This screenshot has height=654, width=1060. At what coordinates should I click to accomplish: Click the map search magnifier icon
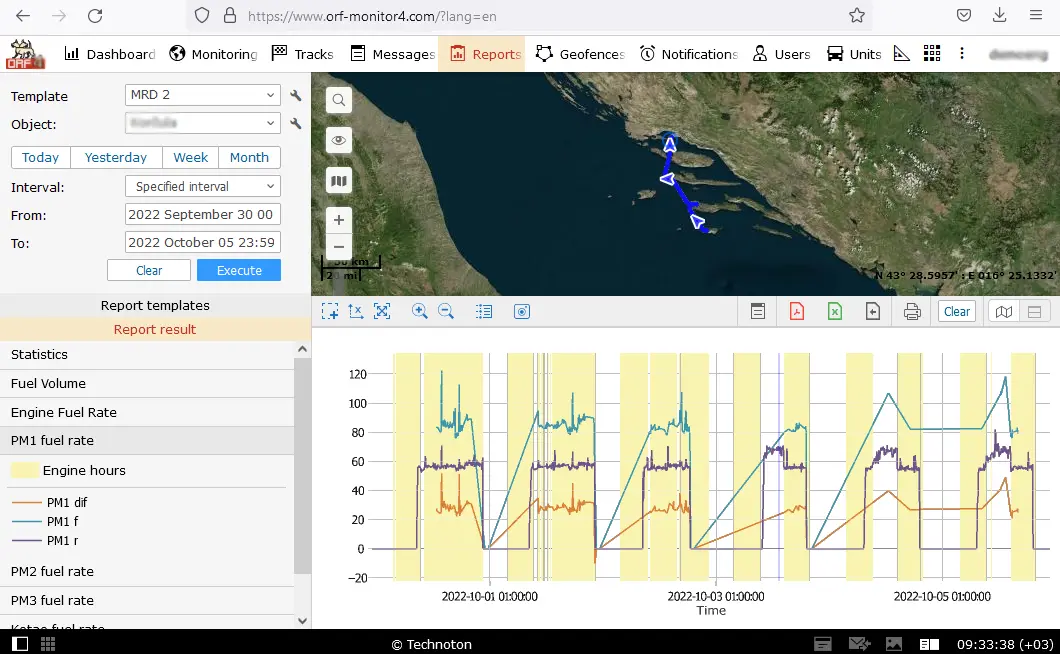339,100
